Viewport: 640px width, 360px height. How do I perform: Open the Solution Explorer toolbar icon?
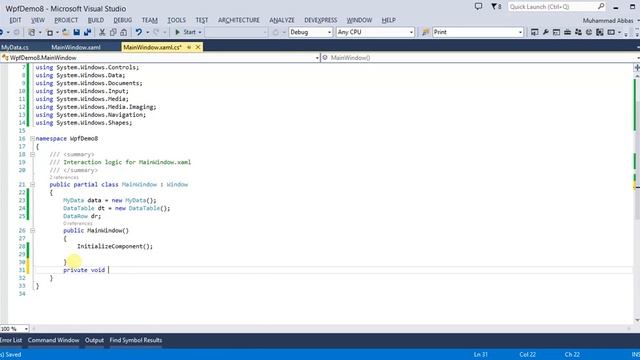tap(534, 32)
